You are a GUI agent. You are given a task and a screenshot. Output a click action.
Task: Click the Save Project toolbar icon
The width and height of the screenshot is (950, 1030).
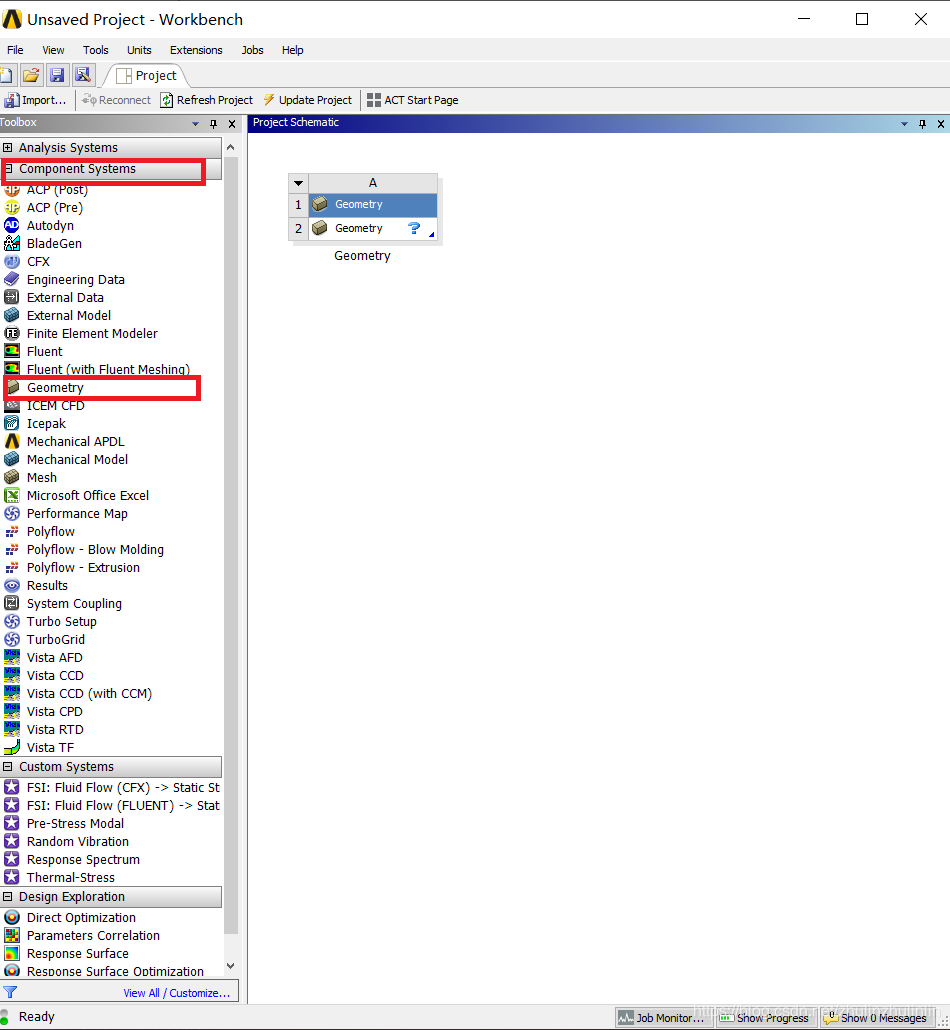tap(57, 75)
